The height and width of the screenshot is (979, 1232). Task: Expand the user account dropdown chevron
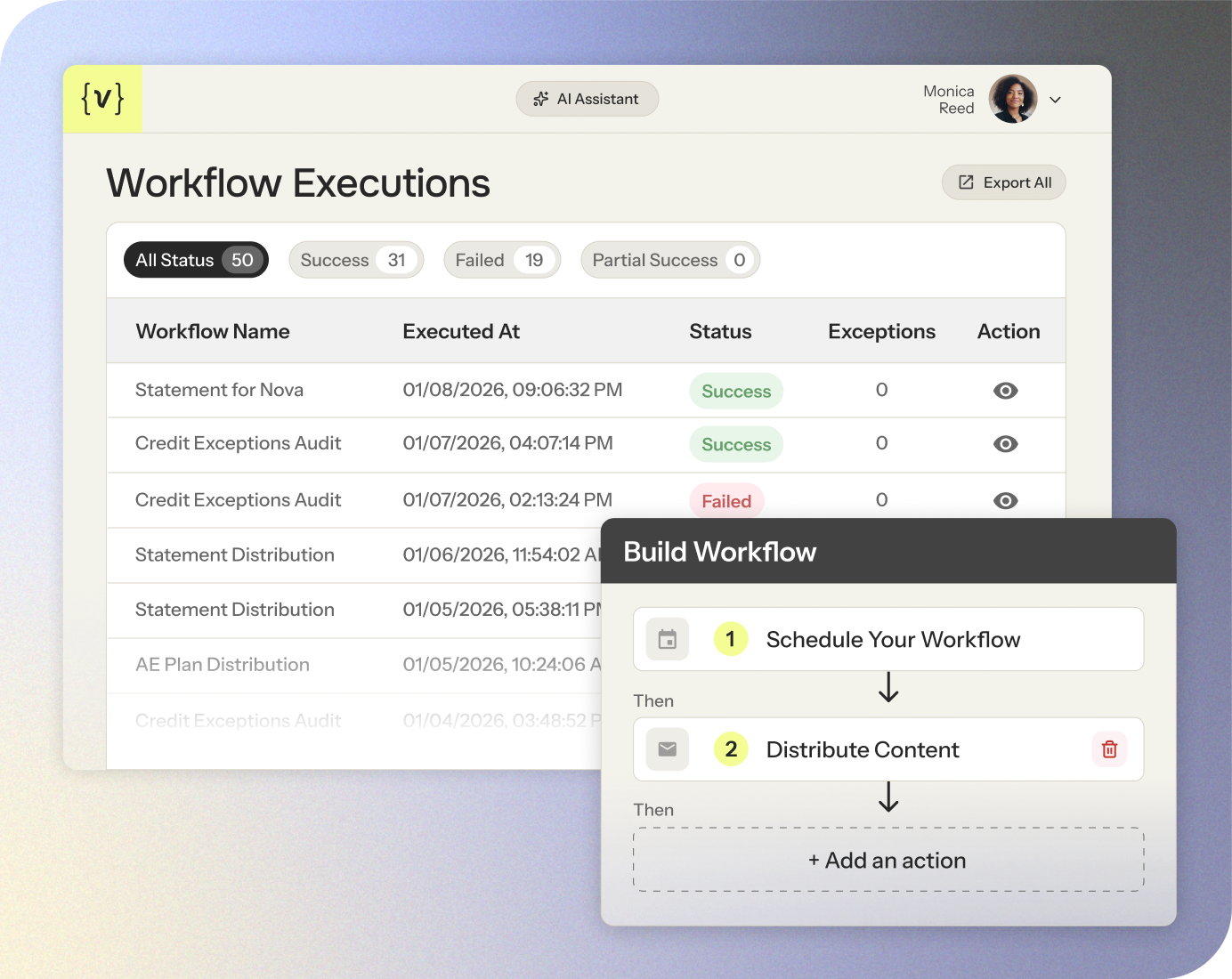(x=1055, y=100)
